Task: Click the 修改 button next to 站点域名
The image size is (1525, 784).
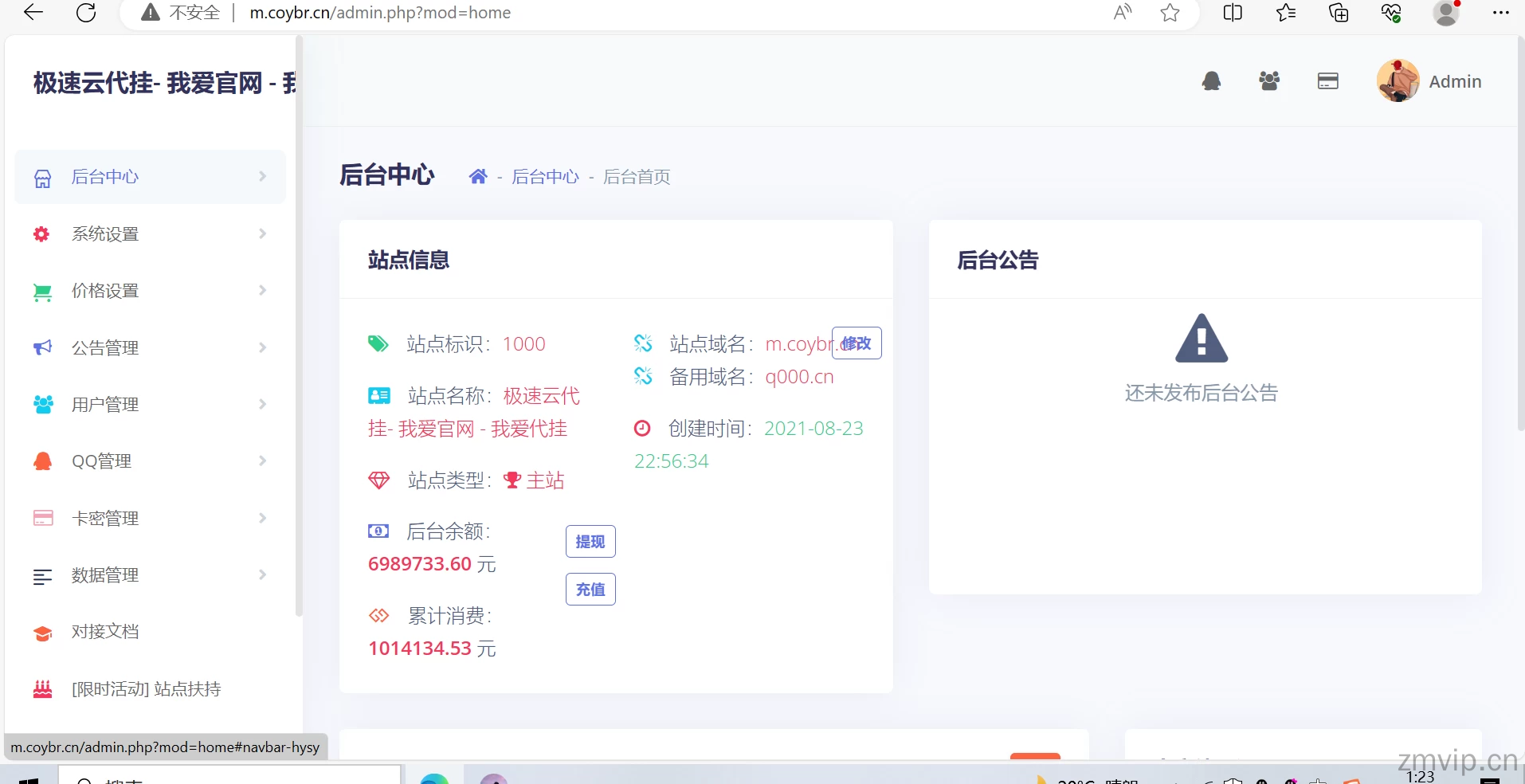Action: pos(857,343)
